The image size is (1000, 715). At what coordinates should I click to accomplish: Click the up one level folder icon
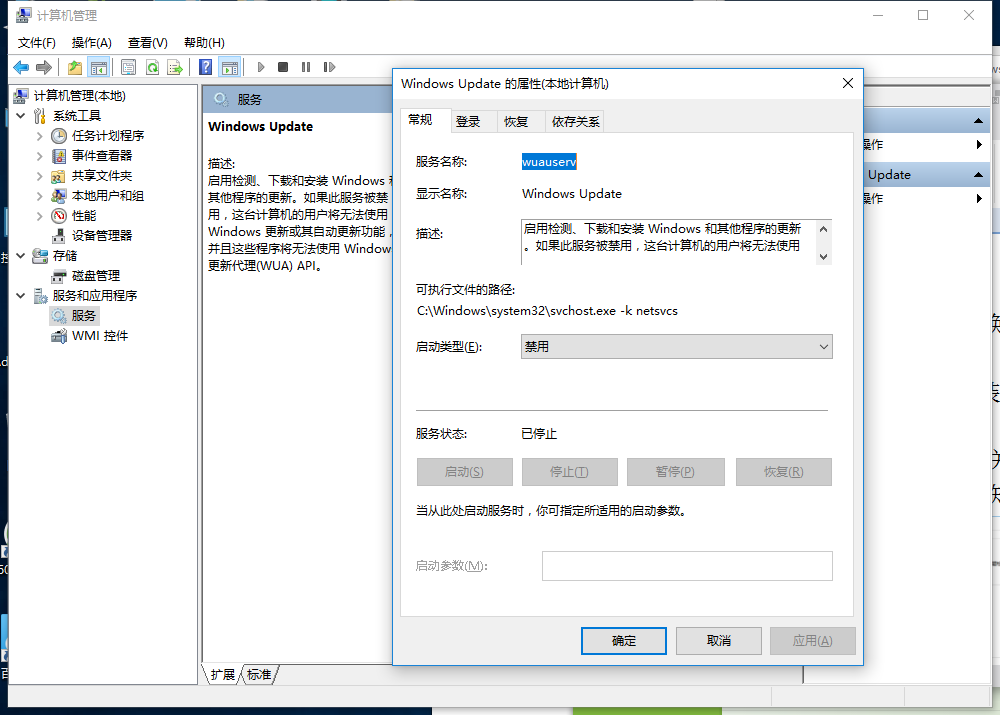tap(75, 67)
